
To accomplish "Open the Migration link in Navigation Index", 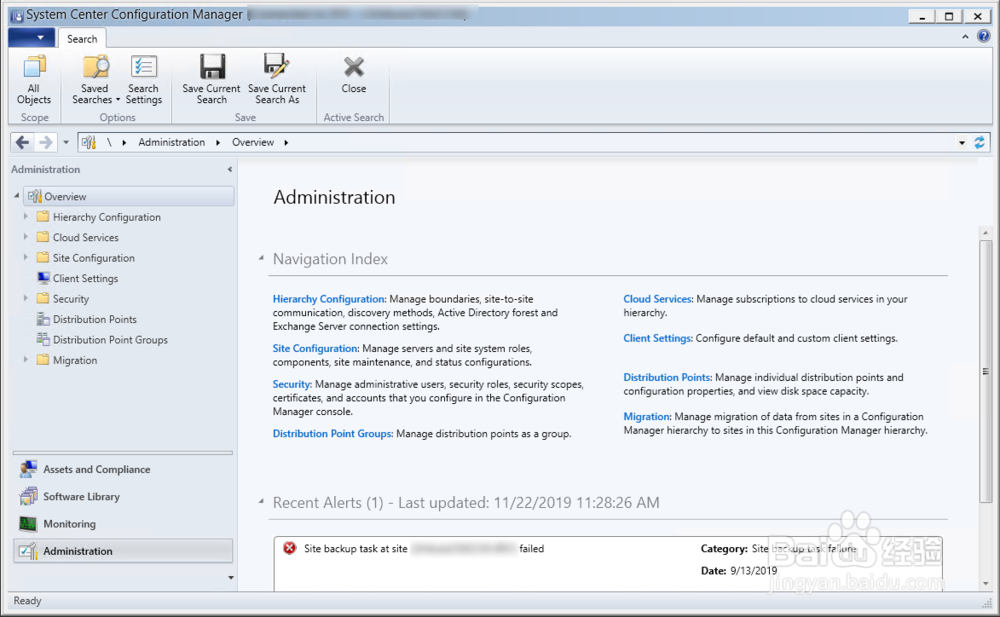I will [647, 417].
